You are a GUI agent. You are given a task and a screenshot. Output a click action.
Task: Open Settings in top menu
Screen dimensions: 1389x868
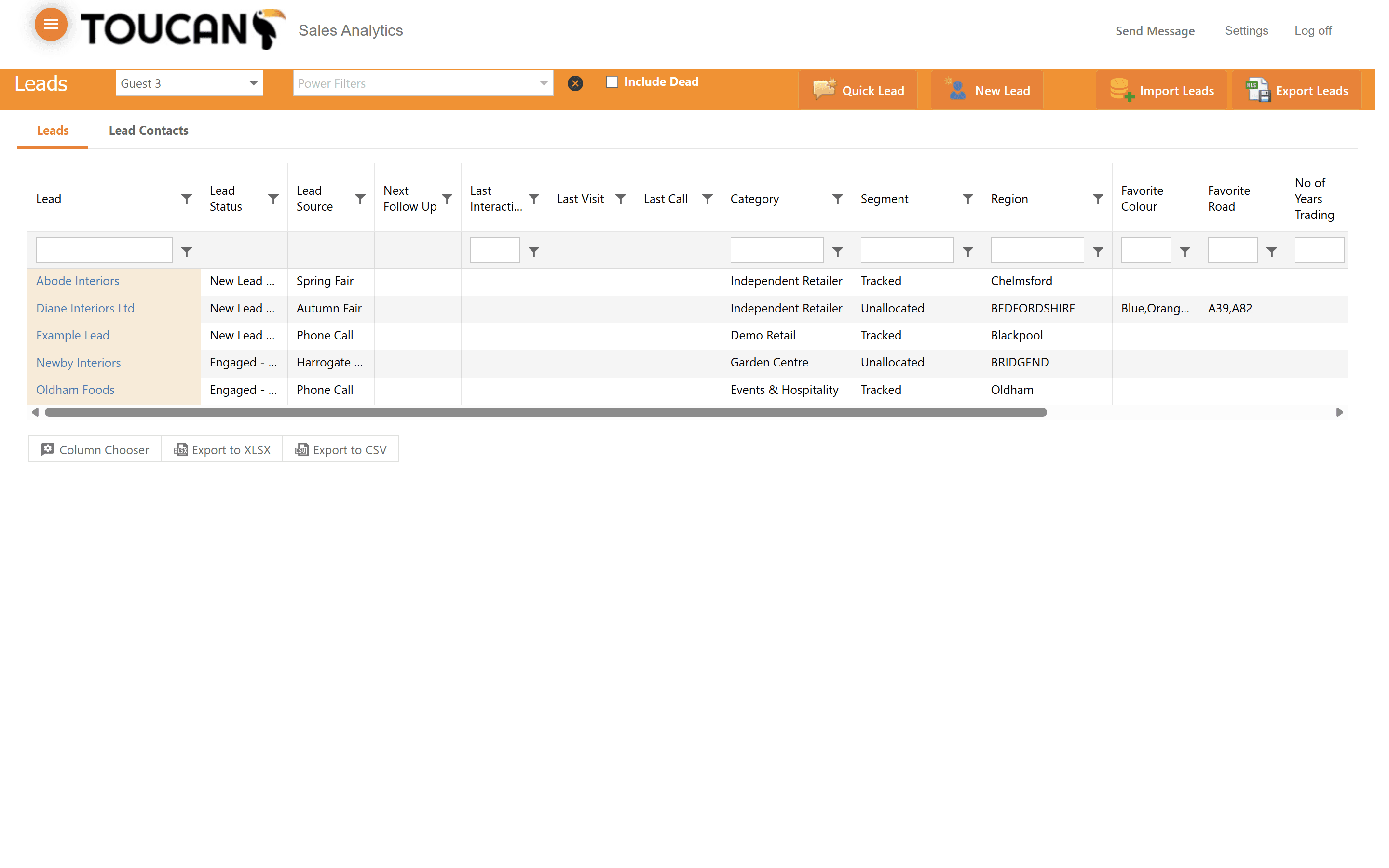pyautogui.click(x=1246, y=30)
